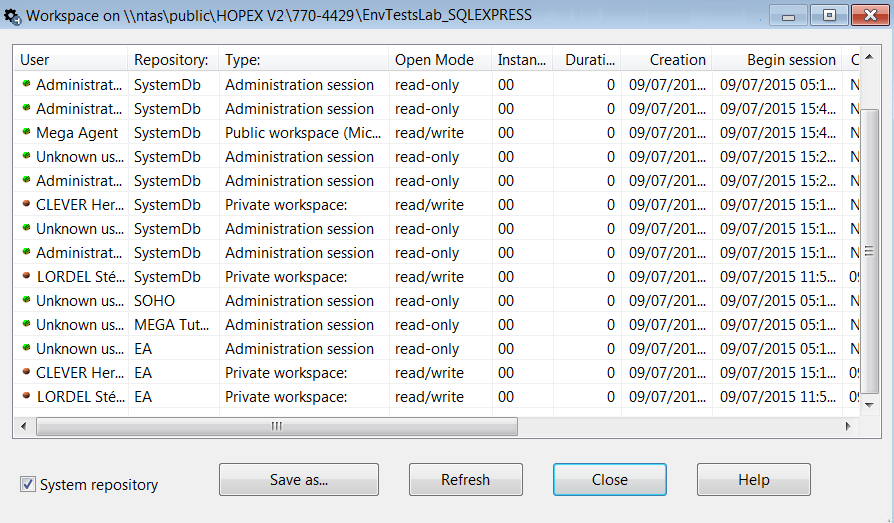Click the vertical scrollbar down arrow

870,407
